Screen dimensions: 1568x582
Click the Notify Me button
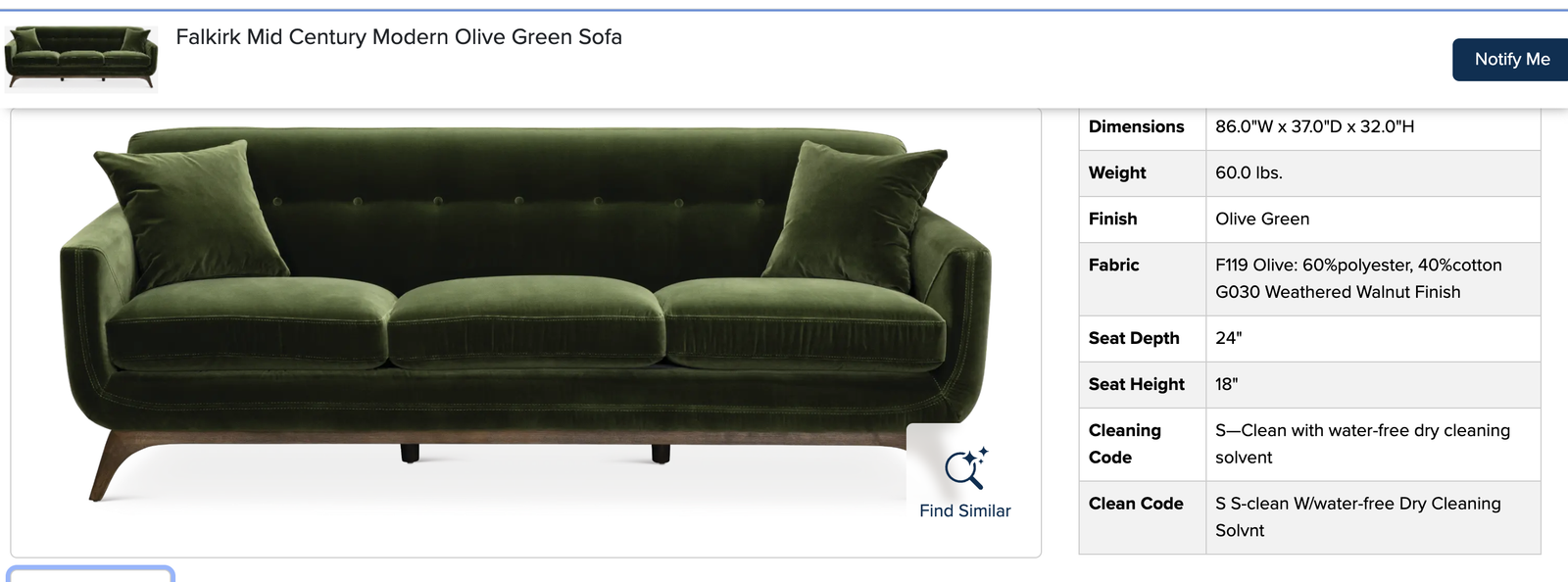tap(1511, 60)
